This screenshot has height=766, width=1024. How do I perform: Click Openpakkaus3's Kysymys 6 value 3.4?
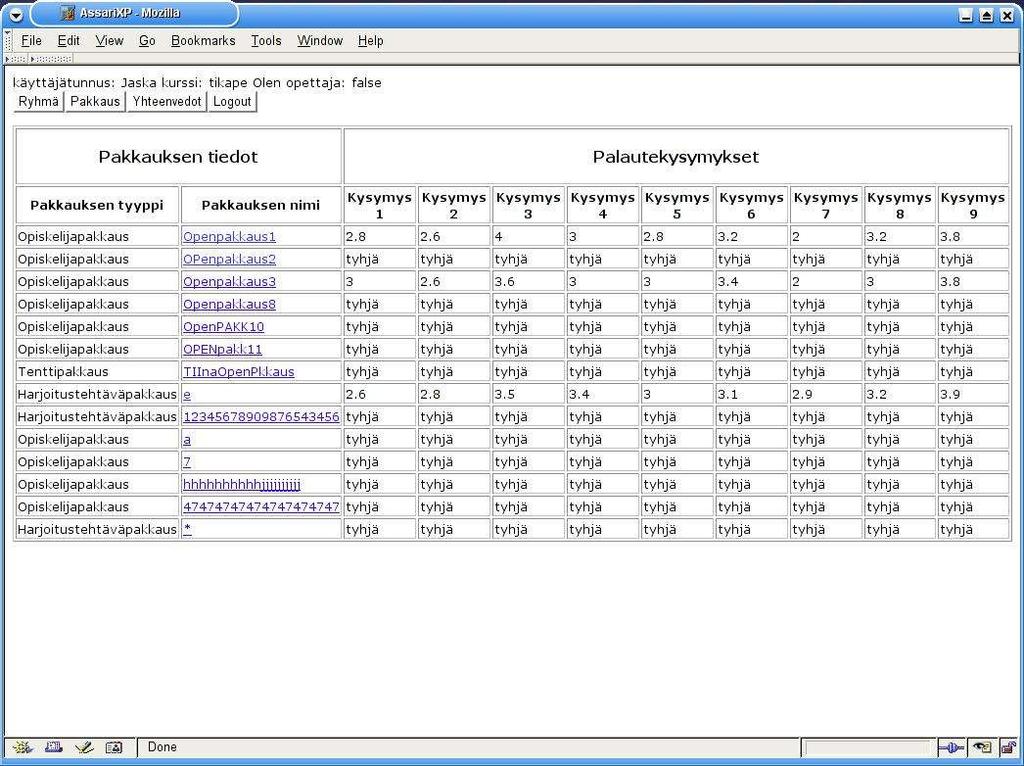tap(728, 281)
